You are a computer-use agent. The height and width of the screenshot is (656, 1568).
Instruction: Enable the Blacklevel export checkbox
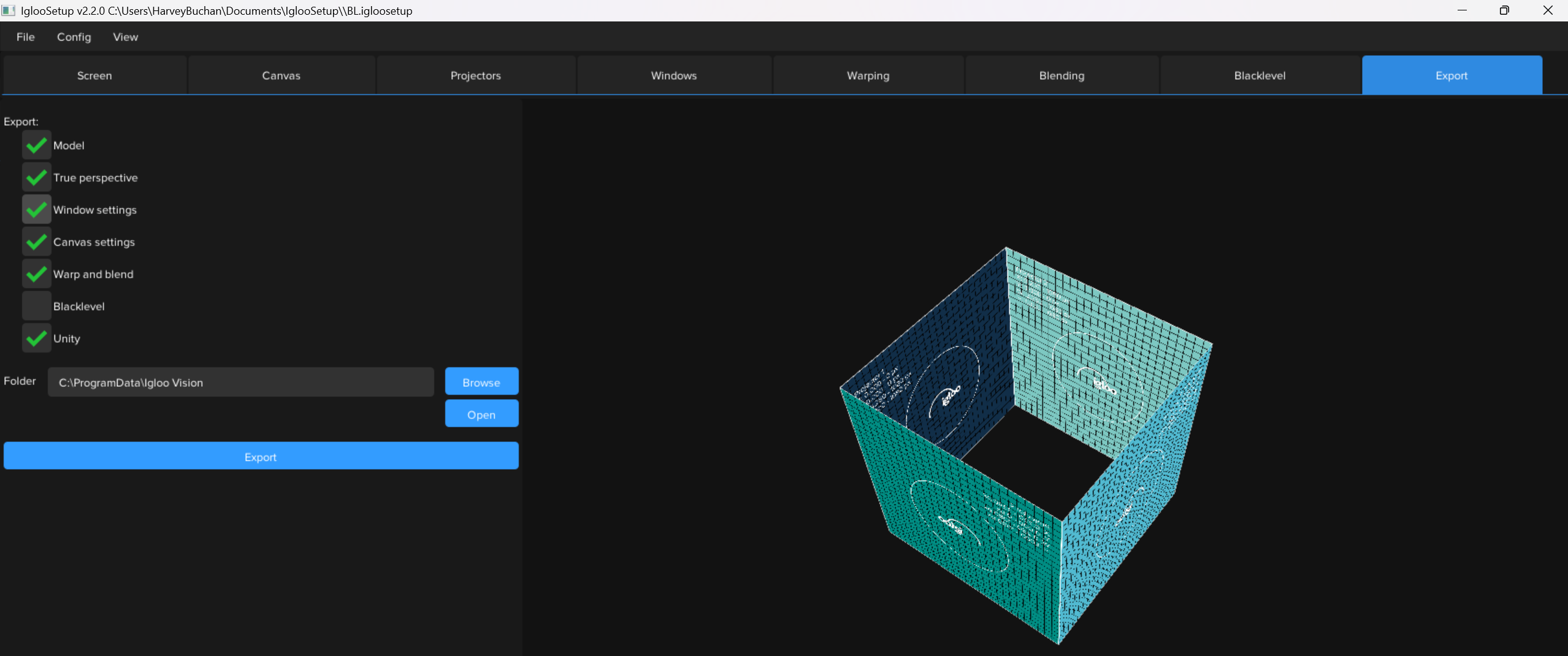(x=36, y=306)
